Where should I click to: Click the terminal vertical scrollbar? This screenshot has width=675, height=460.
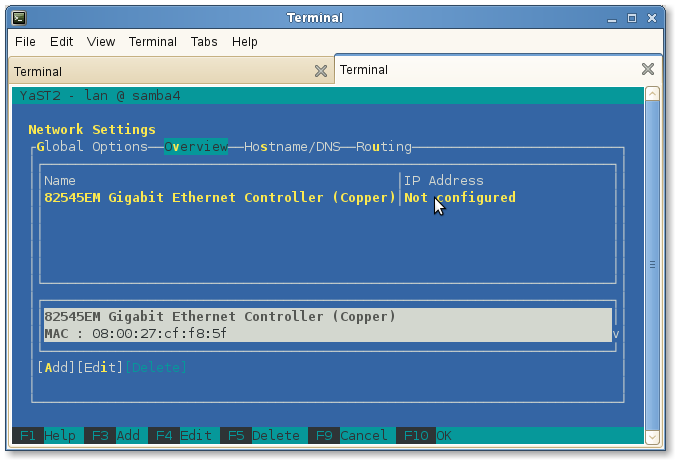click(653, 265)
